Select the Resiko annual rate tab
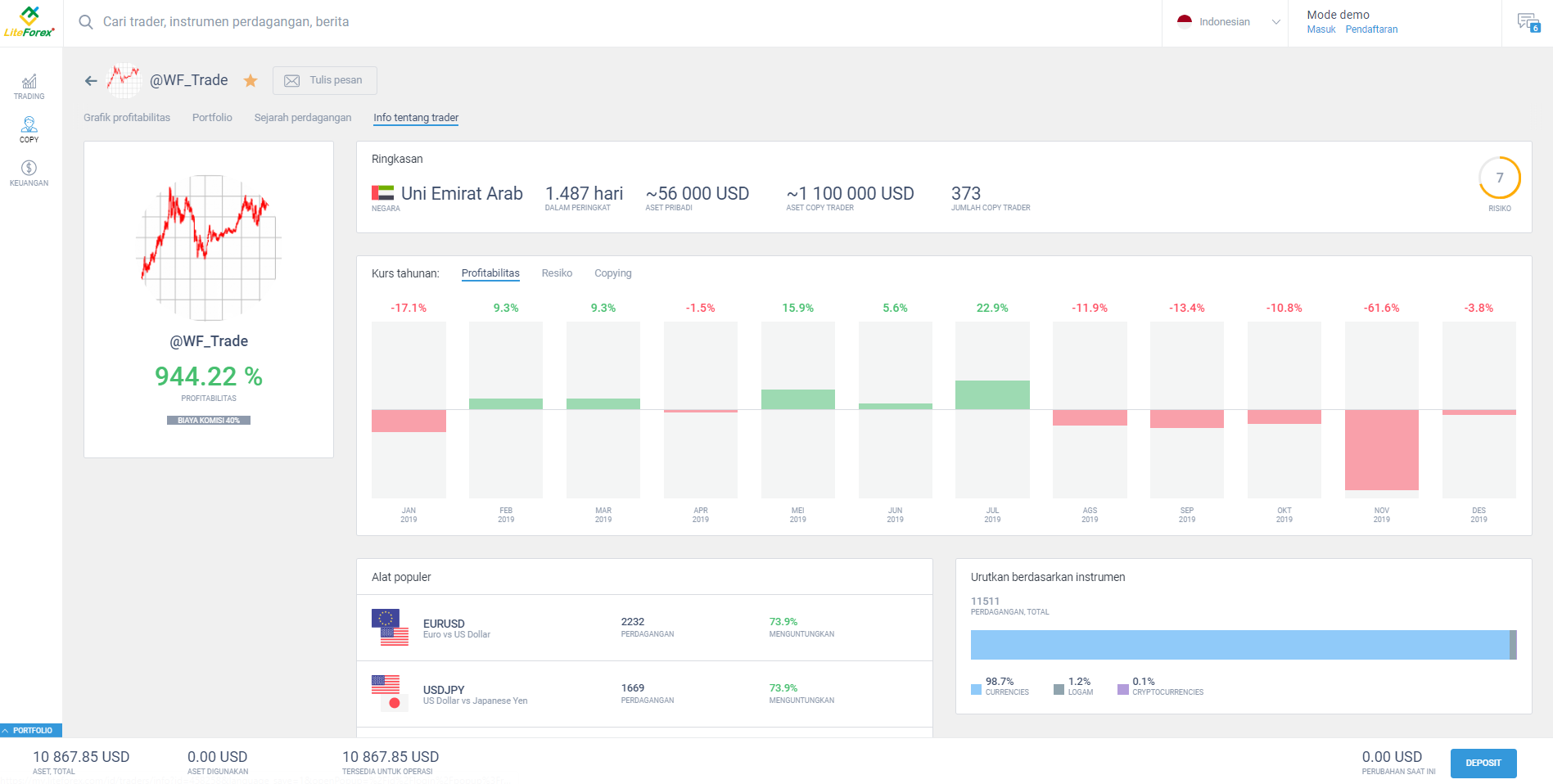The width and height of the screenshot is (1553, 784). tap(557, 273)
